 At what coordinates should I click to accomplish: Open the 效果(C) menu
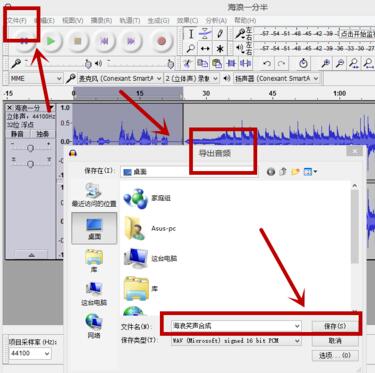187,20
